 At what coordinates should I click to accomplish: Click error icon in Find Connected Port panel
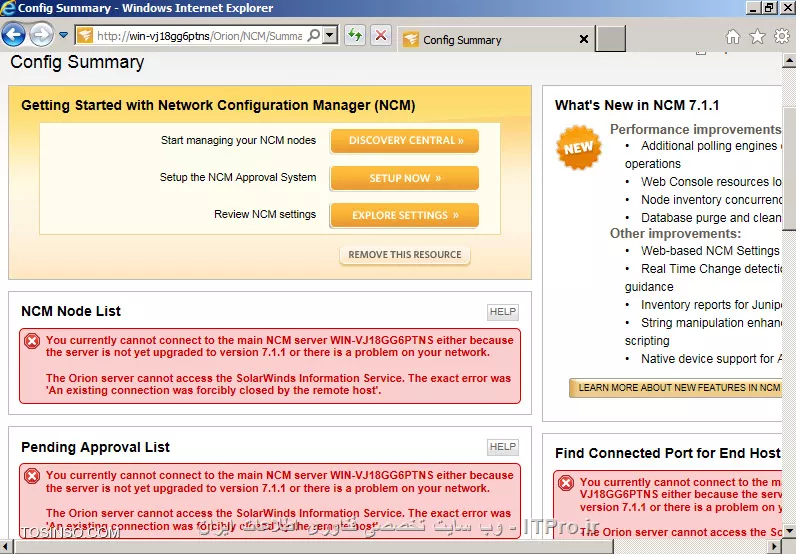[x=566, y=483]
